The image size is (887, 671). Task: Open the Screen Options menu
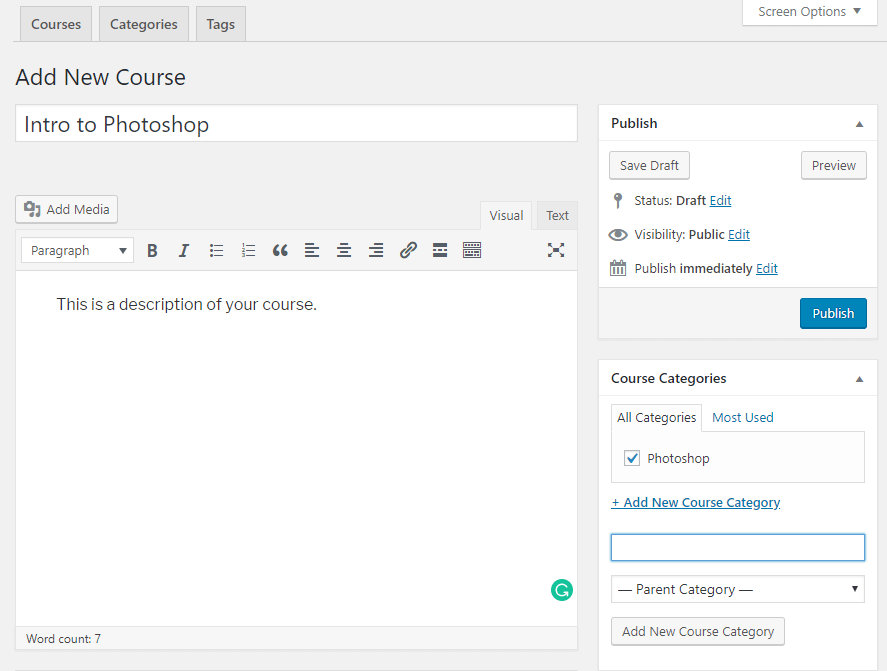pyautogui.click(x=808, y=12)
